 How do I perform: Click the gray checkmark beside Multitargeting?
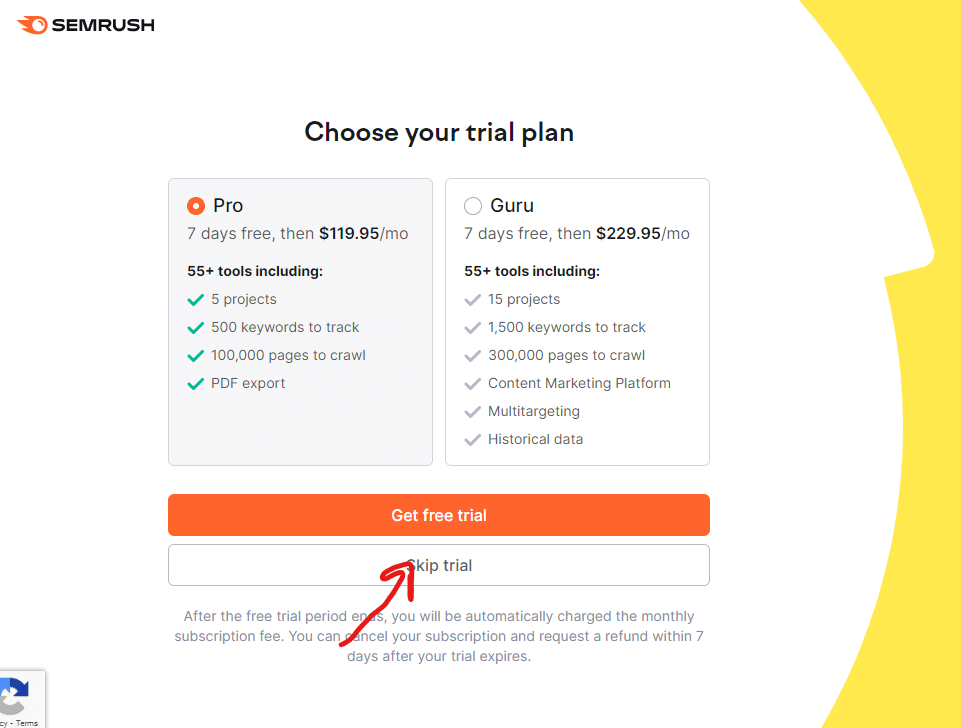coord(473,411)
